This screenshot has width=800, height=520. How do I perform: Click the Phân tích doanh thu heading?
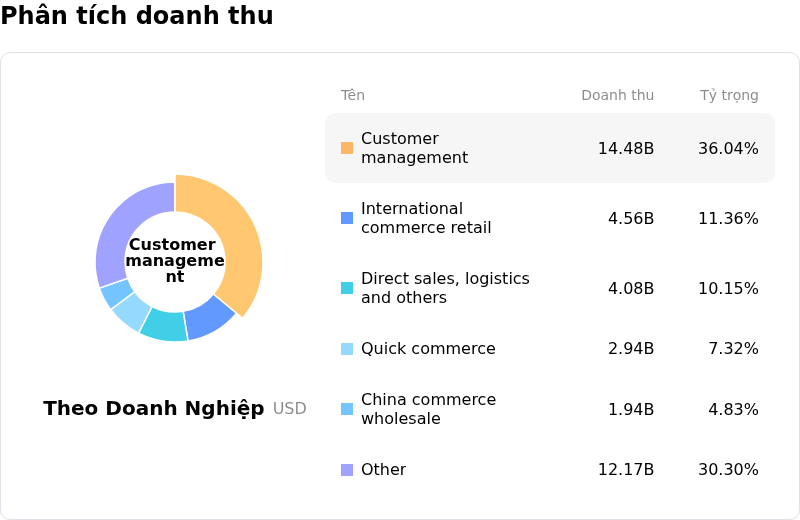pos(137,15)
